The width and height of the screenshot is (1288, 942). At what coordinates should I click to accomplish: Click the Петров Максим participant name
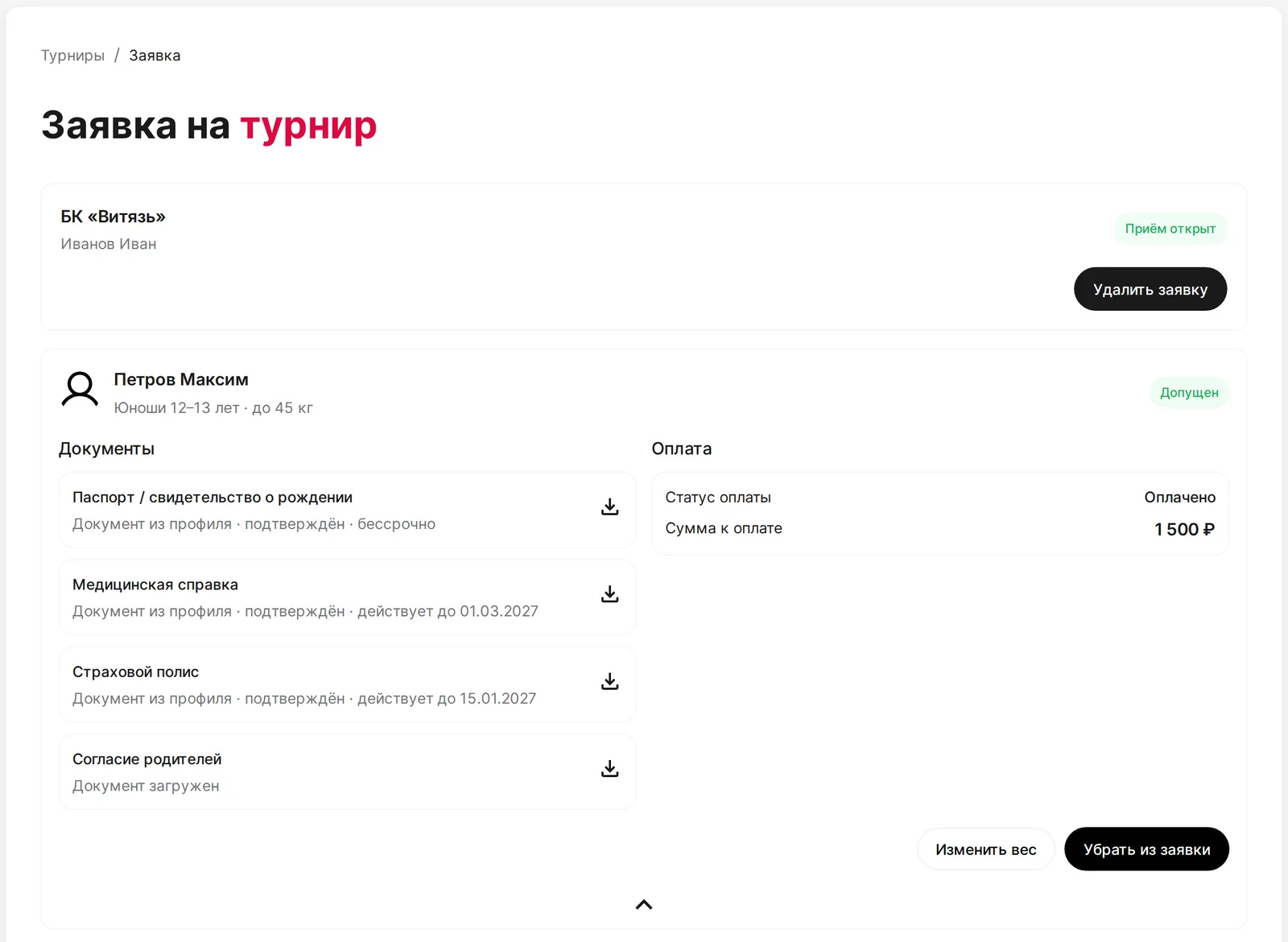click(x=181, y=379)
